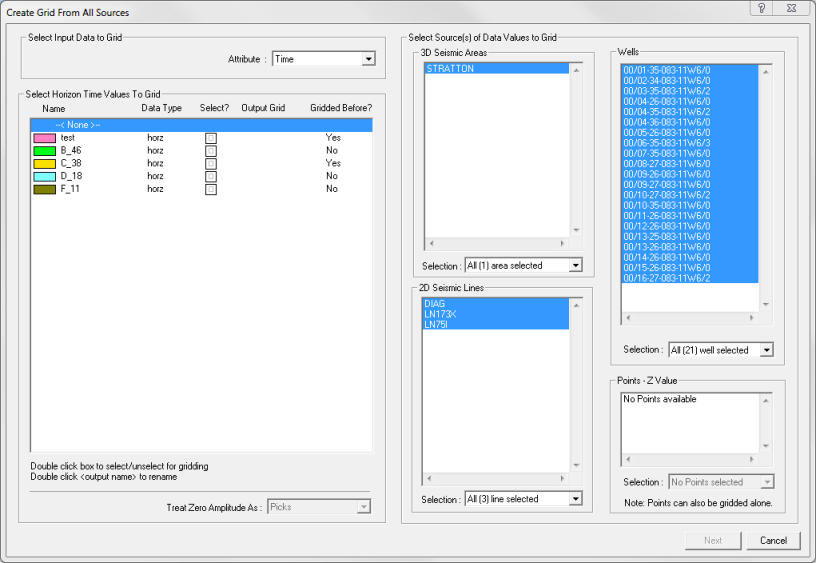Select STRATTON in 3D Seismic Areas list

[497, 69]
